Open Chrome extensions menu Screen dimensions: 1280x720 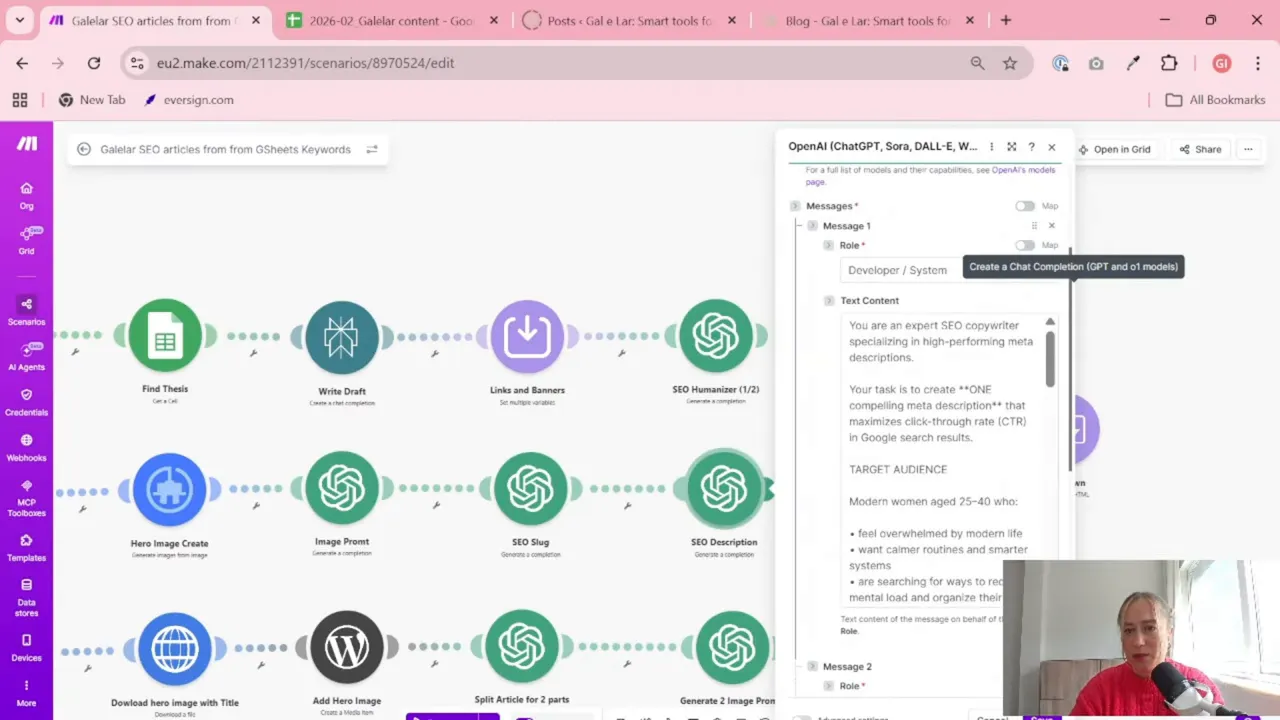click(x=1169, y=63)
